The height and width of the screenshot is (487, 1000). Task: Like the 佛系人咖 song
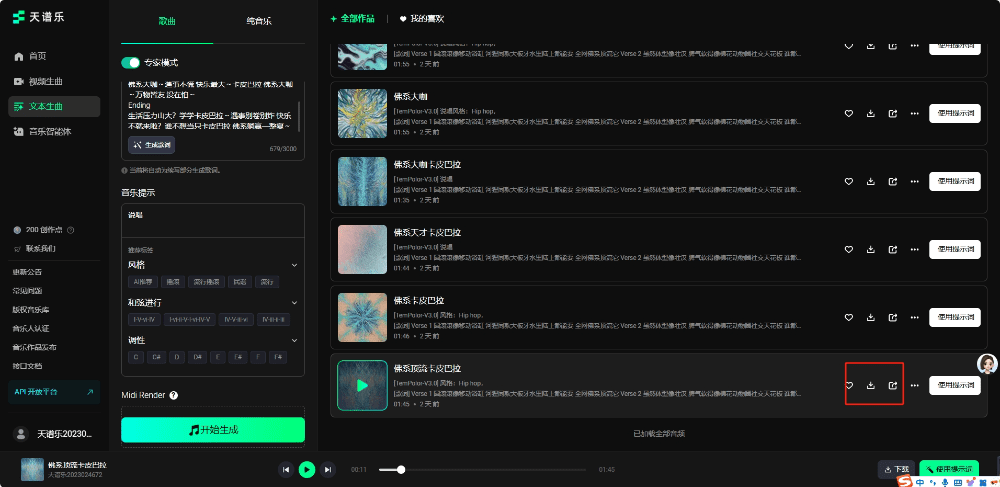pos(849,113)
